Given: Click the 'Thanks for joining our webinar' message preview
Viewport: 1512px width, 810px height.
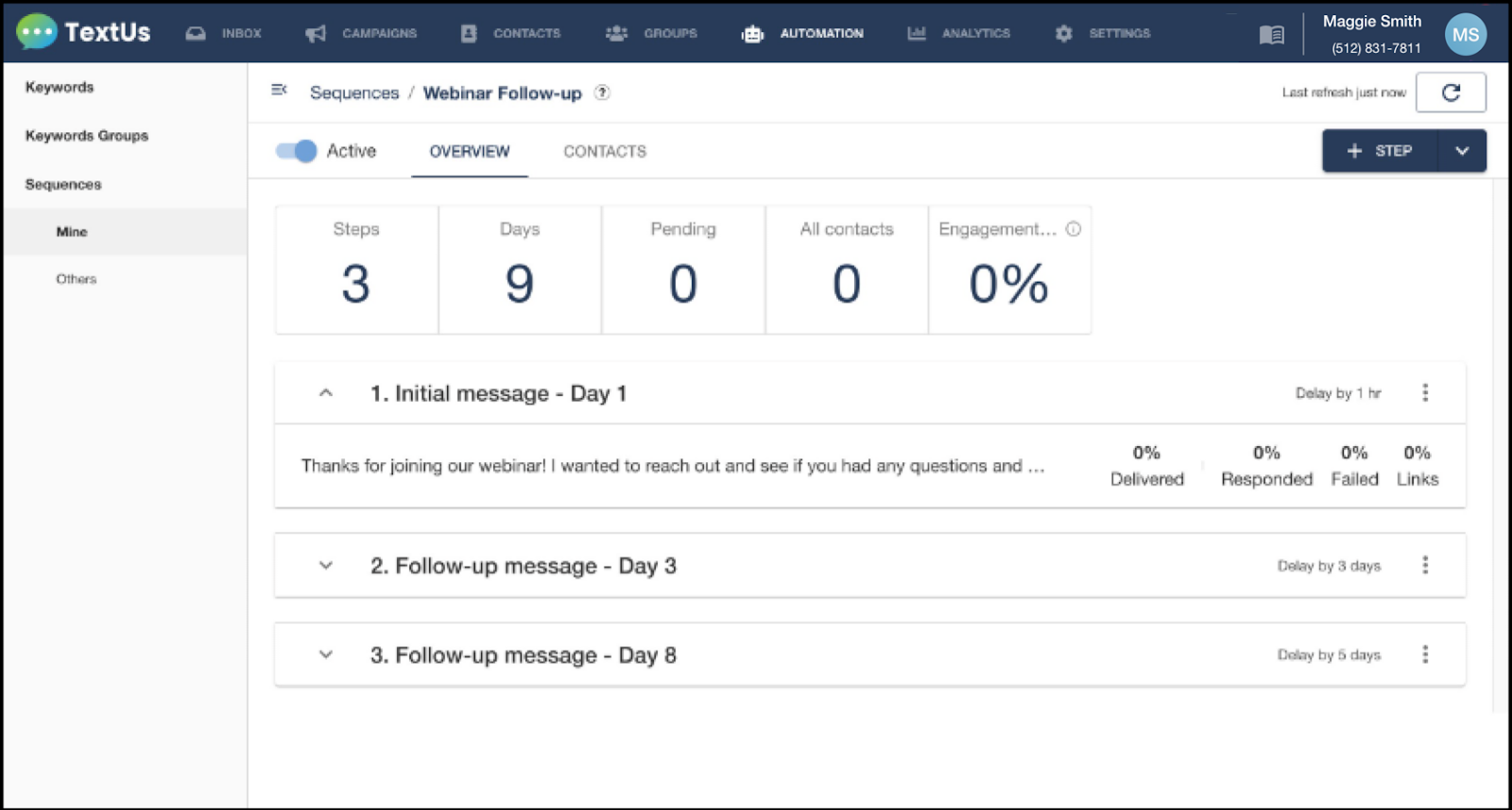Looking at the screenshot, I should 673,466.
